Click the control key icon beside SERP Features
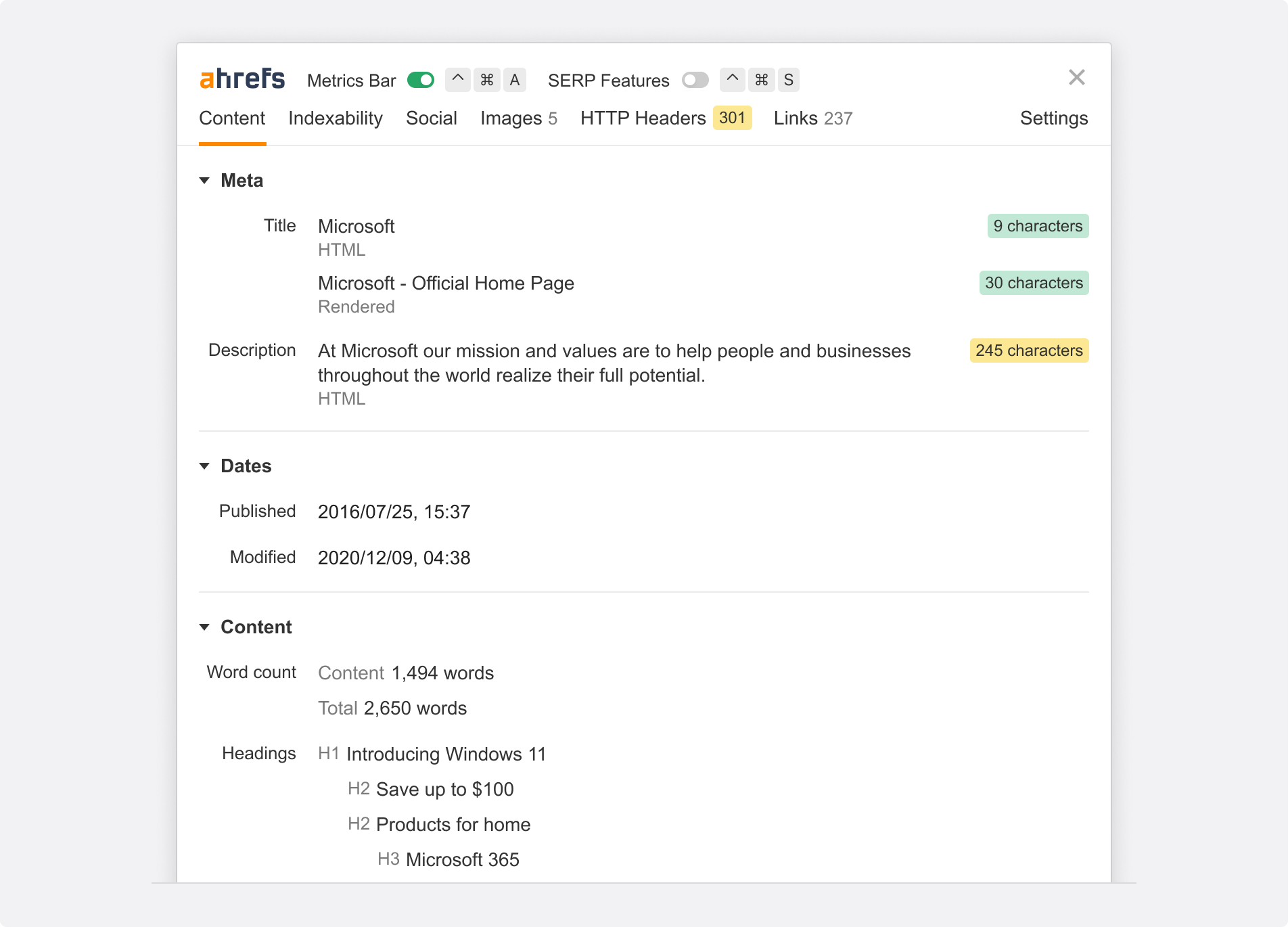The height and width of the screenshot is (927, 1288). point(733,80)
